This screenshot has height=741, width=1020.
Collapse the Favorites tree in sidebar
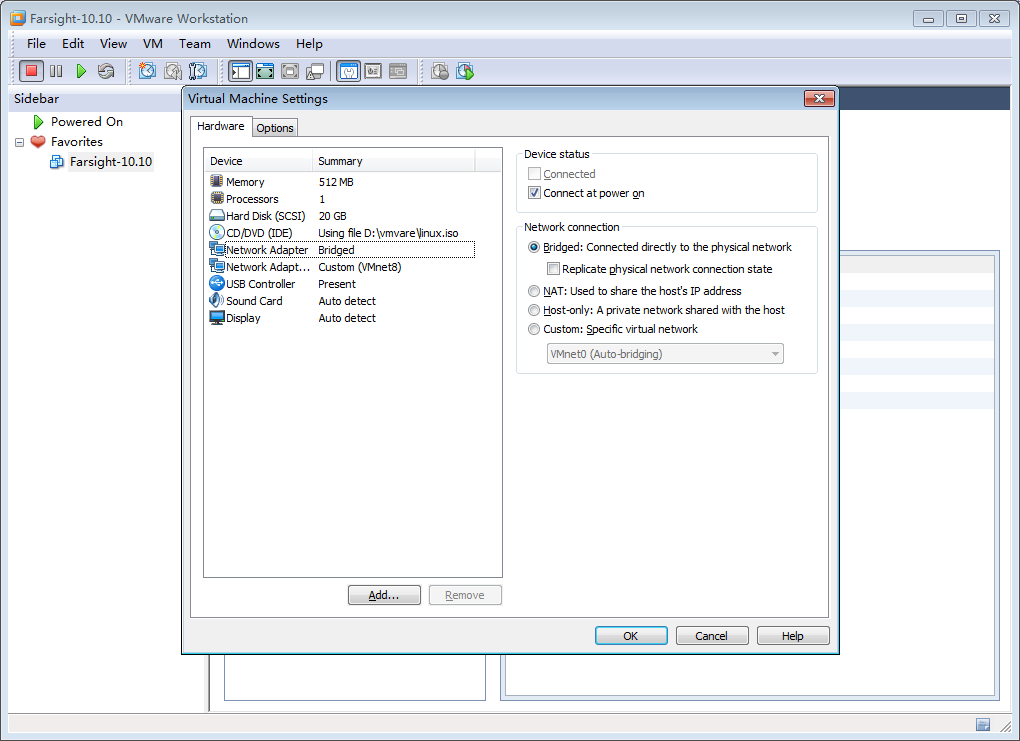[19, 142]
